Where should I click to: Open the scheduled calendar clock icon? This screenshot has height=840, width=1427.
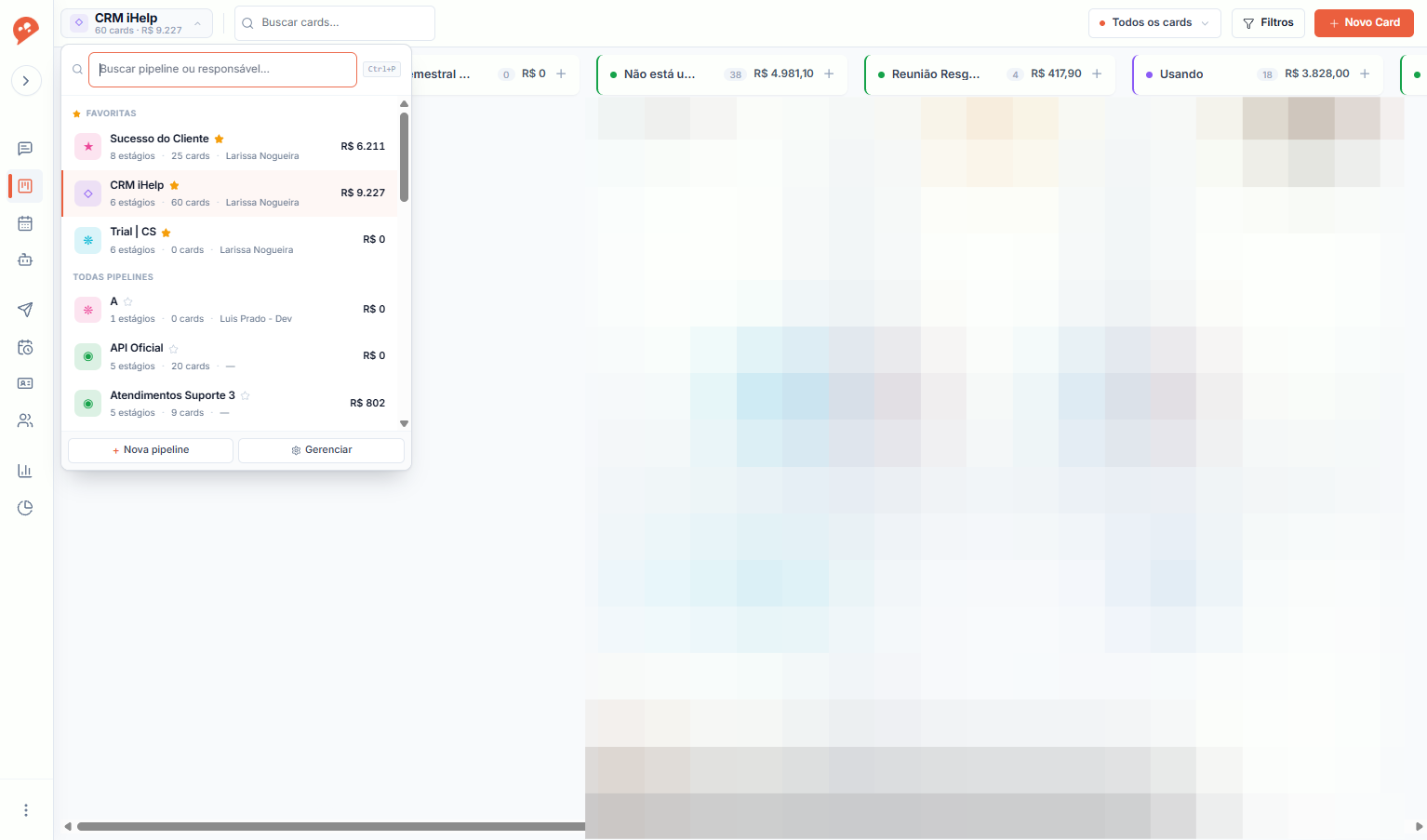25,347
